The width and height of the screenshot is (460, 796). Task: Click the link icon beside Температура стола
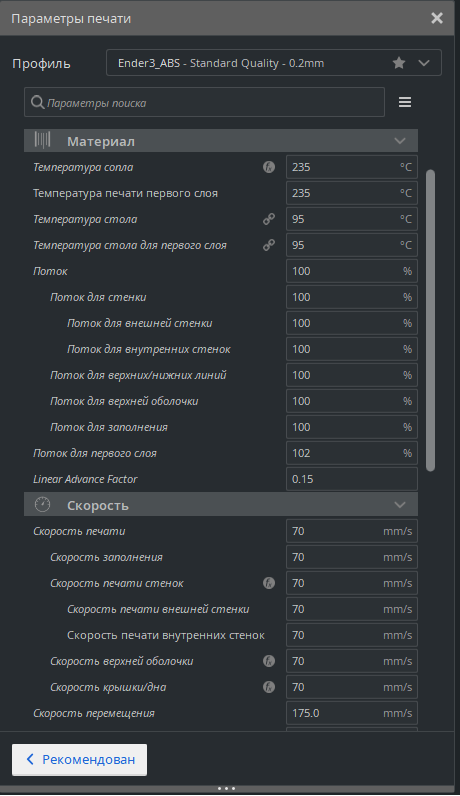coord(269,219)
